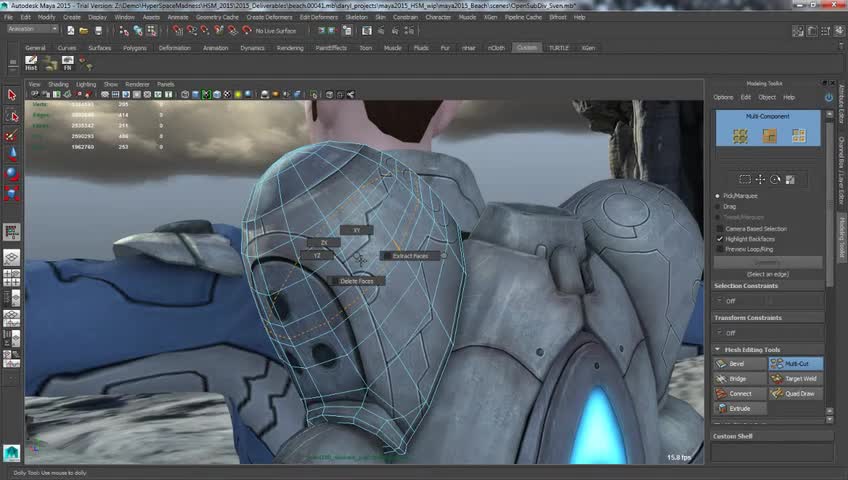The width and height of the screenshot is (848, 480).
Task: Enable Camera Based Selection checkbox
Action: (x=719, y=229)
